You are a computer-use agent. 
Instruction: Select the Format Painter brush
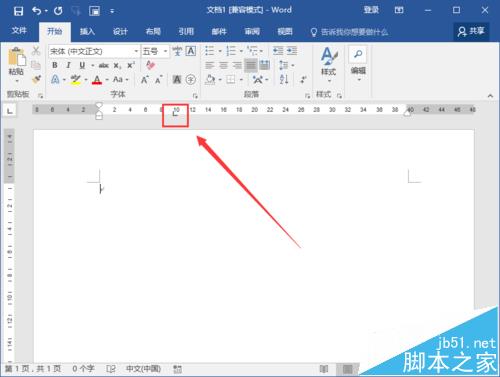[x=36, y=79]
